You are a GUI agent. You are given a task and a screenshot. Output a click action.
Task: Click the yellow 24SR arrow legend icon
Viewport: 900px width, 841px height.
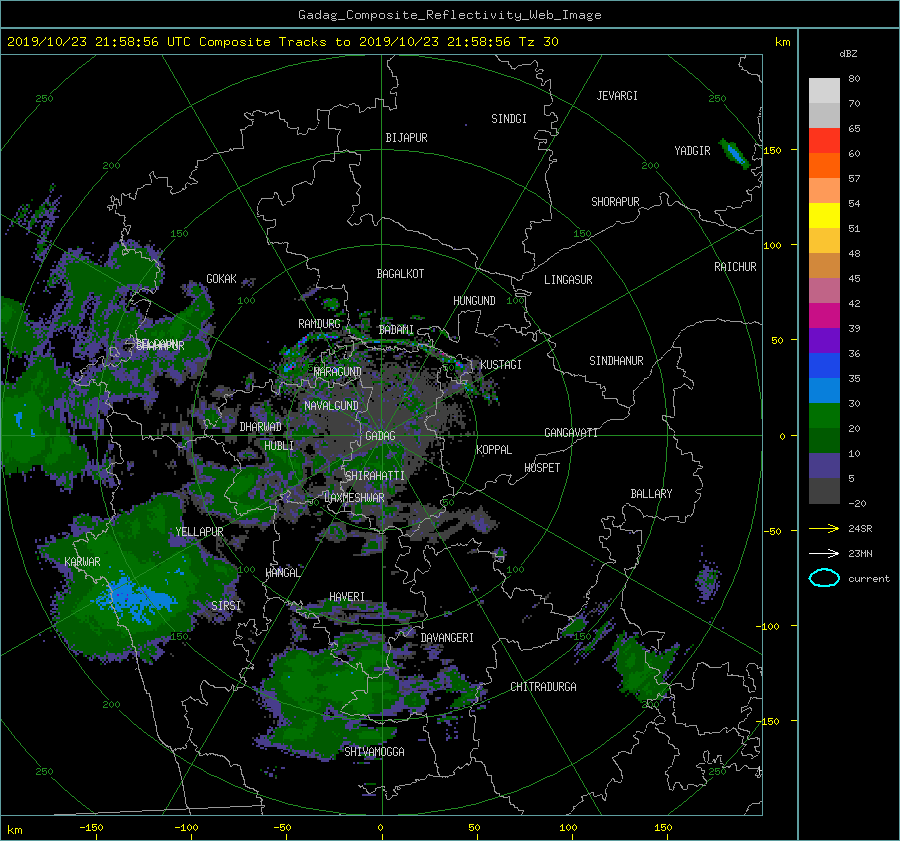click(x=824, y=529)
